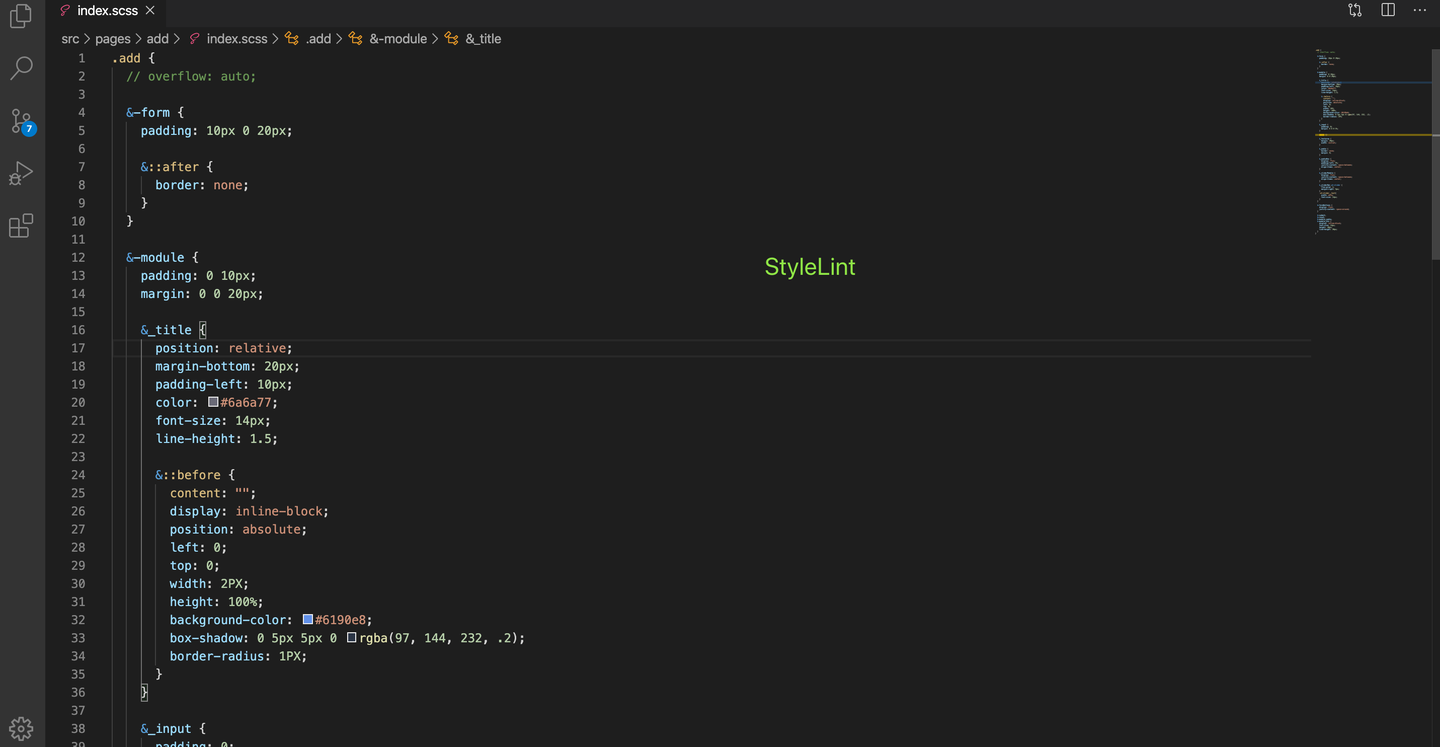Image resolution: width=1440 pixels, height=747 pixels.
Task: Close the index.scss tab
Action: coord(150,10)
